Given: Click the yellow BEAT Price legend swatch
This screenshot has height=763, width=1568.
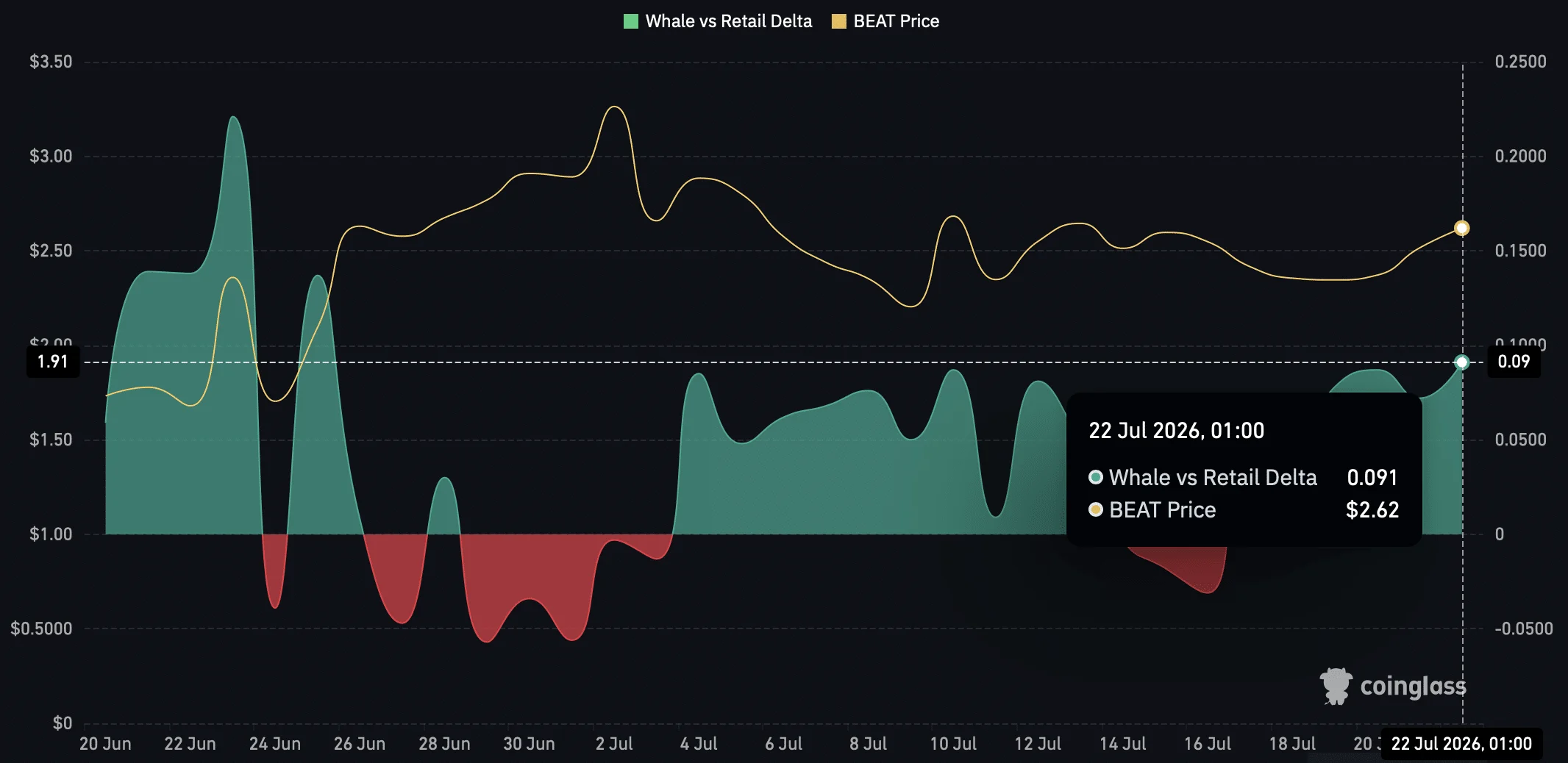Looking at the screenshot, I should coord(838,21).
